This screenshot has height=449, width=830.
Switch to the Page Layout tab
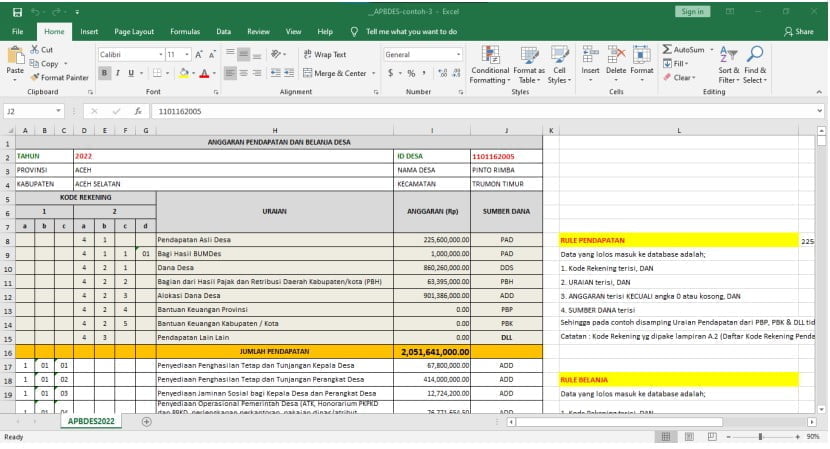134,31
